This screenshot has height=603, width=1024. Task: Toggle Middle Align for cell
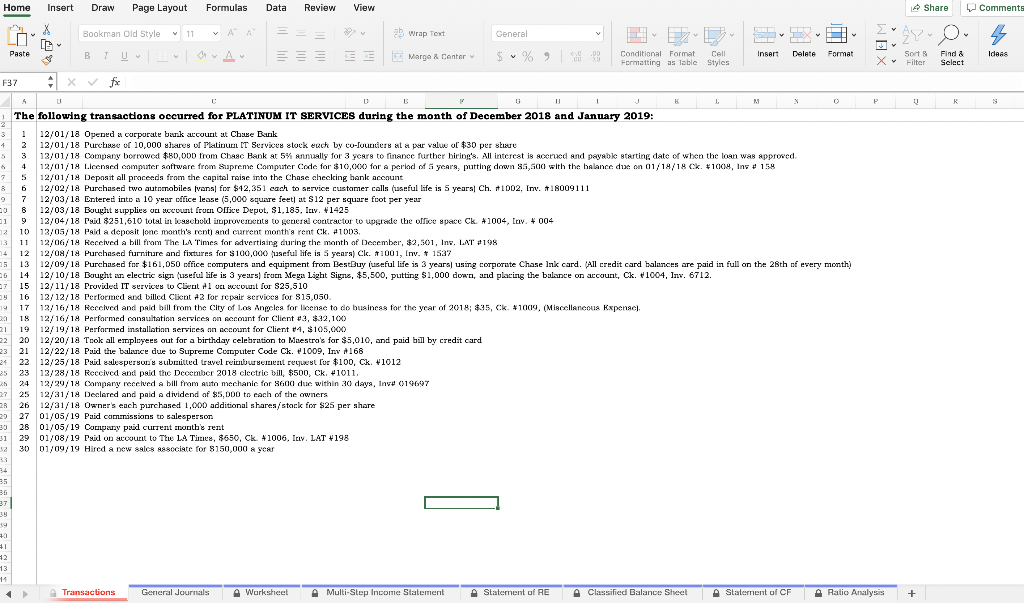point(301,33)
